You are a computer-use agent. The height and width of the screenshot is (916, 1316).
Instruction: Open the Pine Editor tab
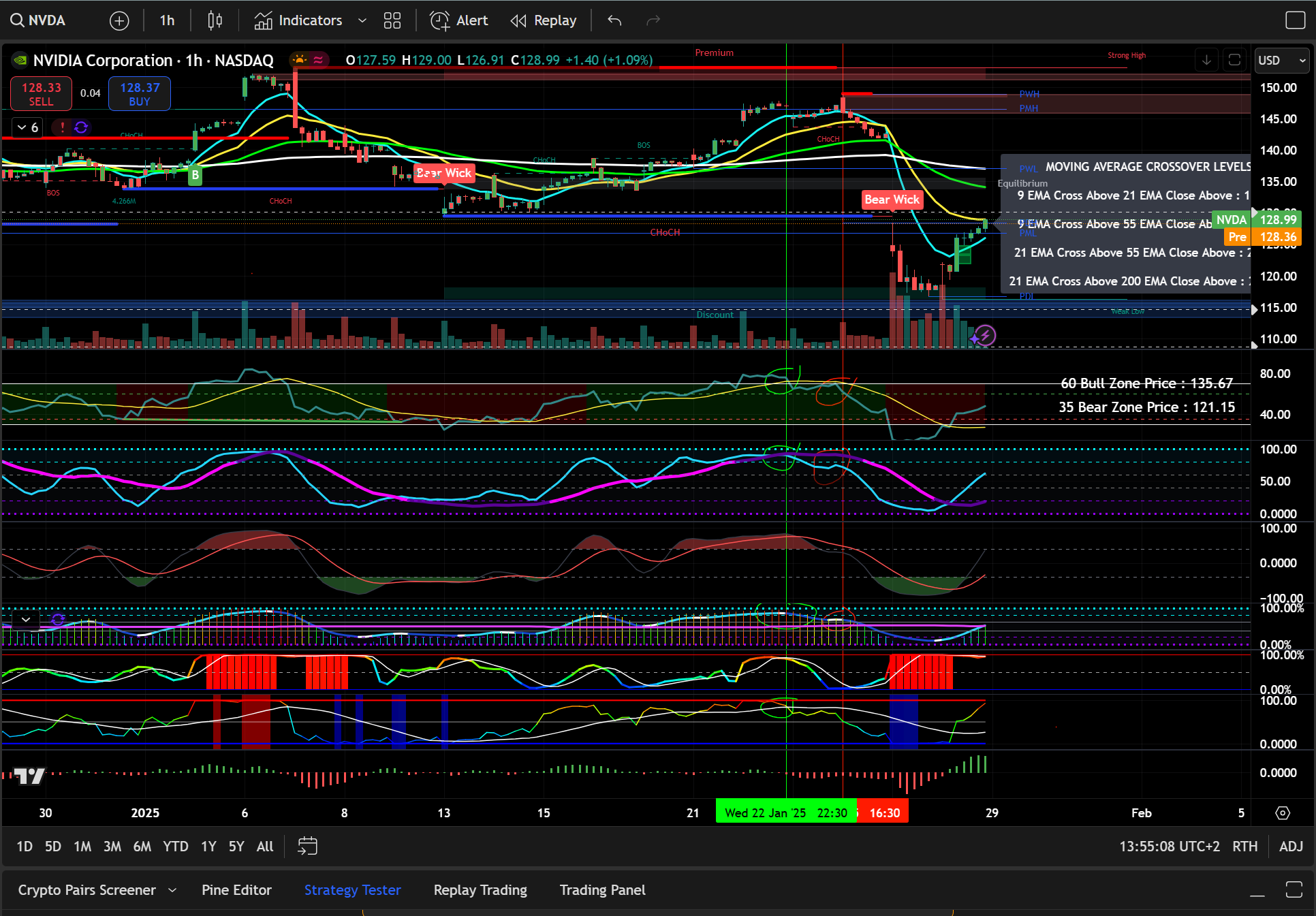click(236, 890)
